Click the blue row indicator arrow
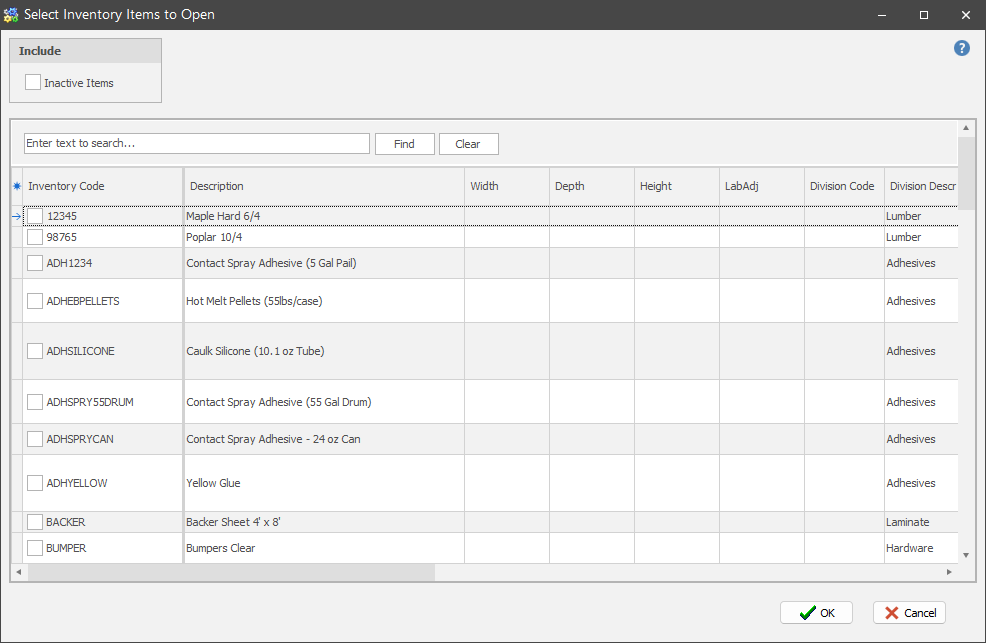 pyautogui.click(x=16, y=216)
